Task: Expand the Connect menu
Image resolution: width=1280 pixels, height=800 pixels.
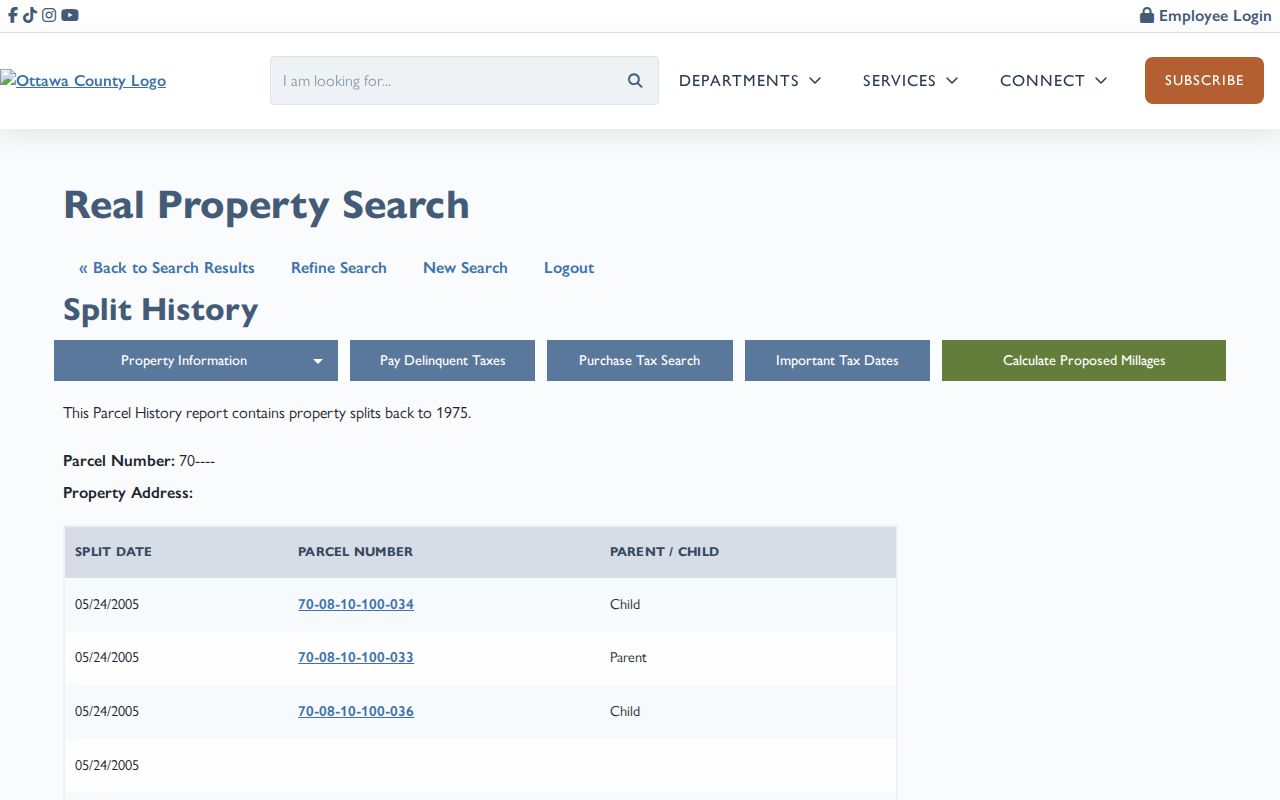Action: [x=1053, y=81]
